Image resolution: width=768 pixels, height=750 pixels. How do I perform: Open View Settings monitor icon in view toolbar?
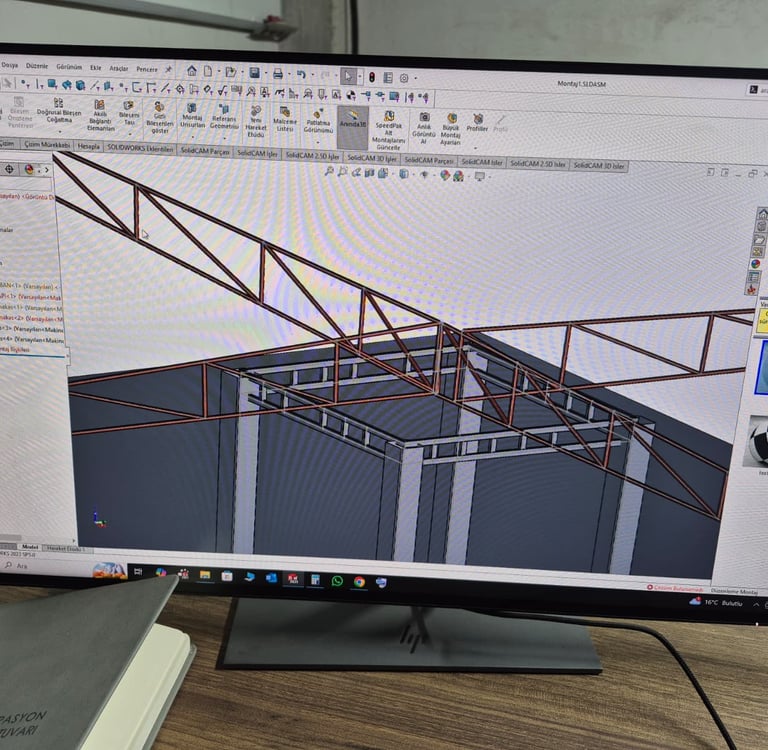[479, 176]
